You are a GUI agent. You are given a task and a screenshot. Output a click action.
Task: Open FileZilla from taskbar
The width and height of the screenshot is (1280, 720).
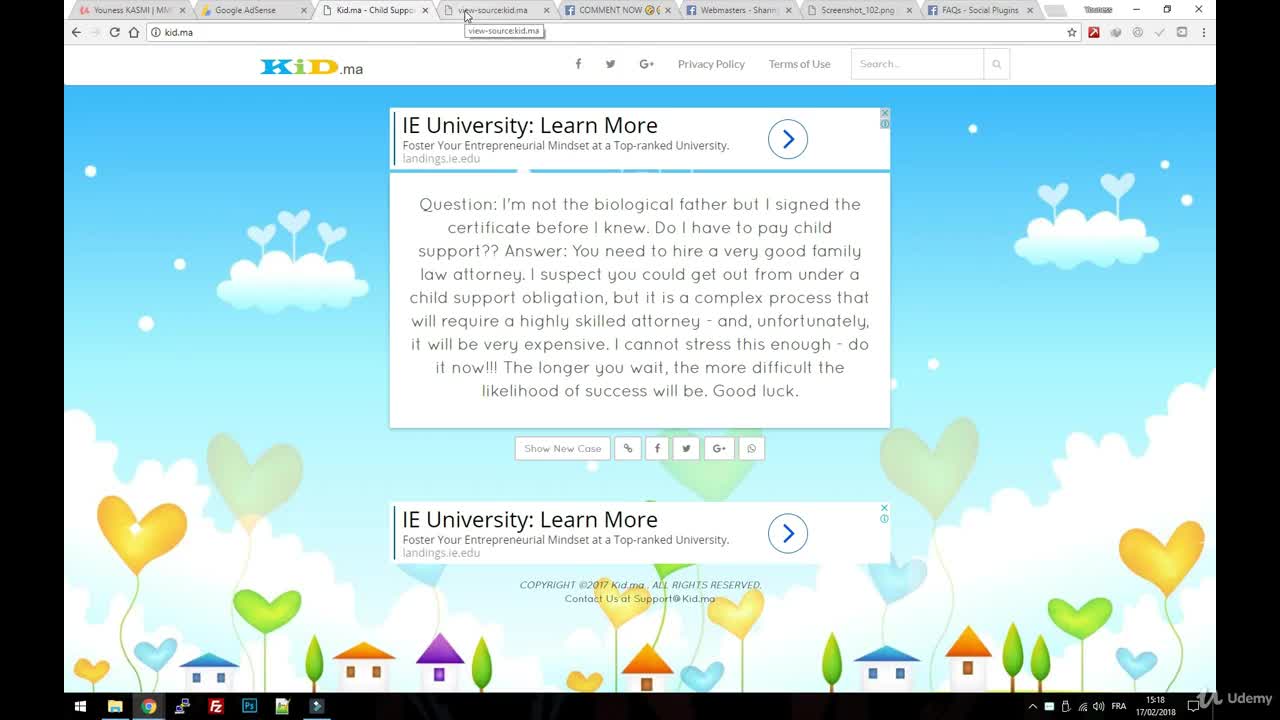point(216,706)
